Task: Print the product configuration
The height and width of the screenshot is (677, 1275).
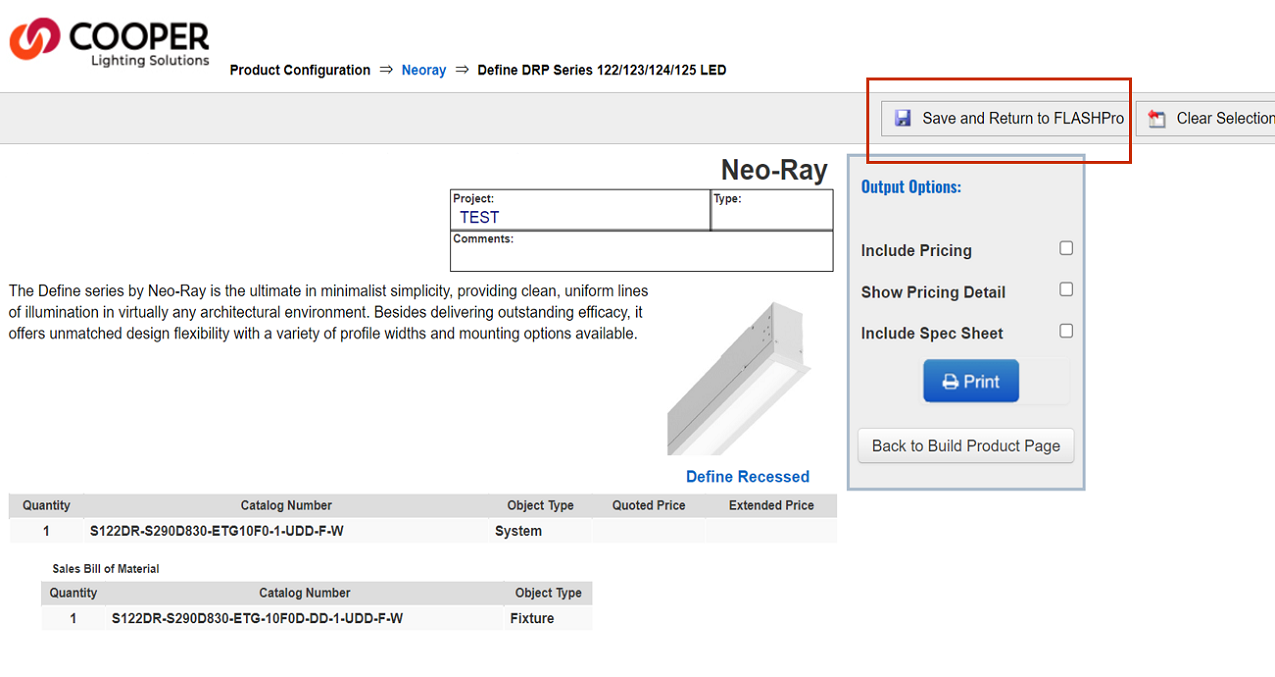Action: (971, 381)
